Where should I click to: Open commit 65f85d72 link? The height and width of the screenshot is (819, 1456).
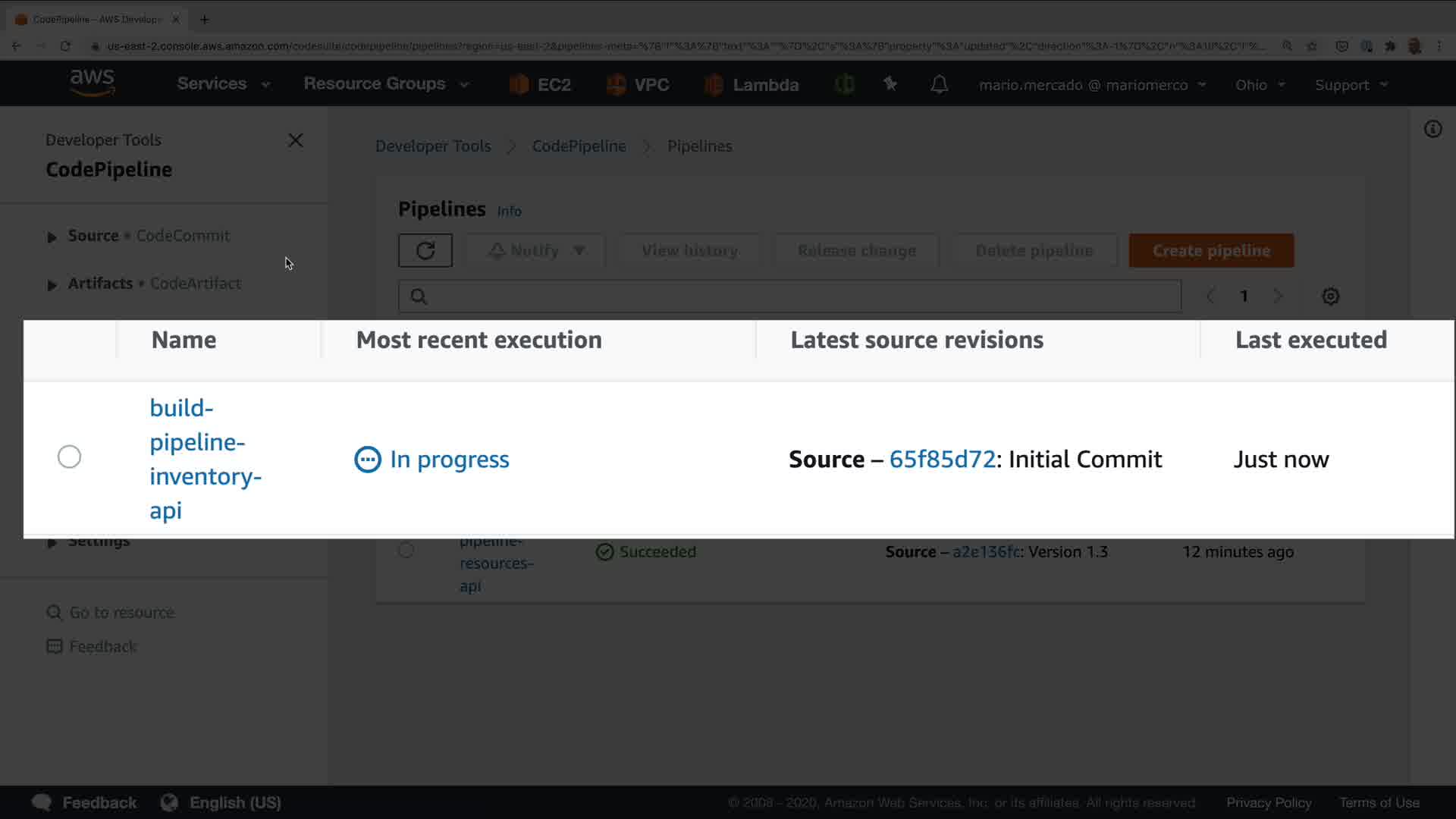(x=941, y=460)
